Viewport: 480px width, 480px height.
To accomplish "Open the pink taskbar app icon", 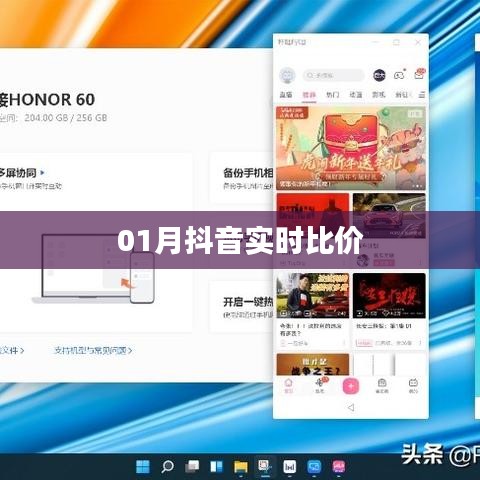I will pyautogui.click(x=338, y=467).
